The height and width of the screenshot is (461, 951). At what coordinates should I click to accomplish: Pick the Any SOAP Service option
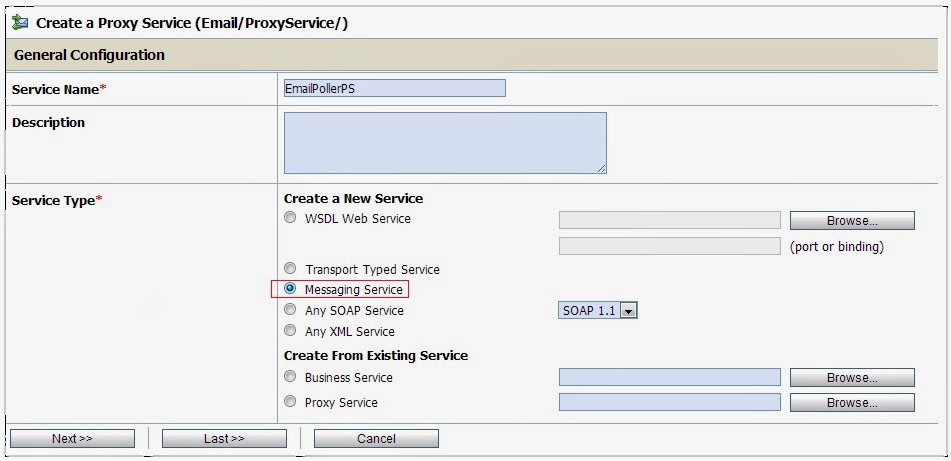(x=291, y=309)
